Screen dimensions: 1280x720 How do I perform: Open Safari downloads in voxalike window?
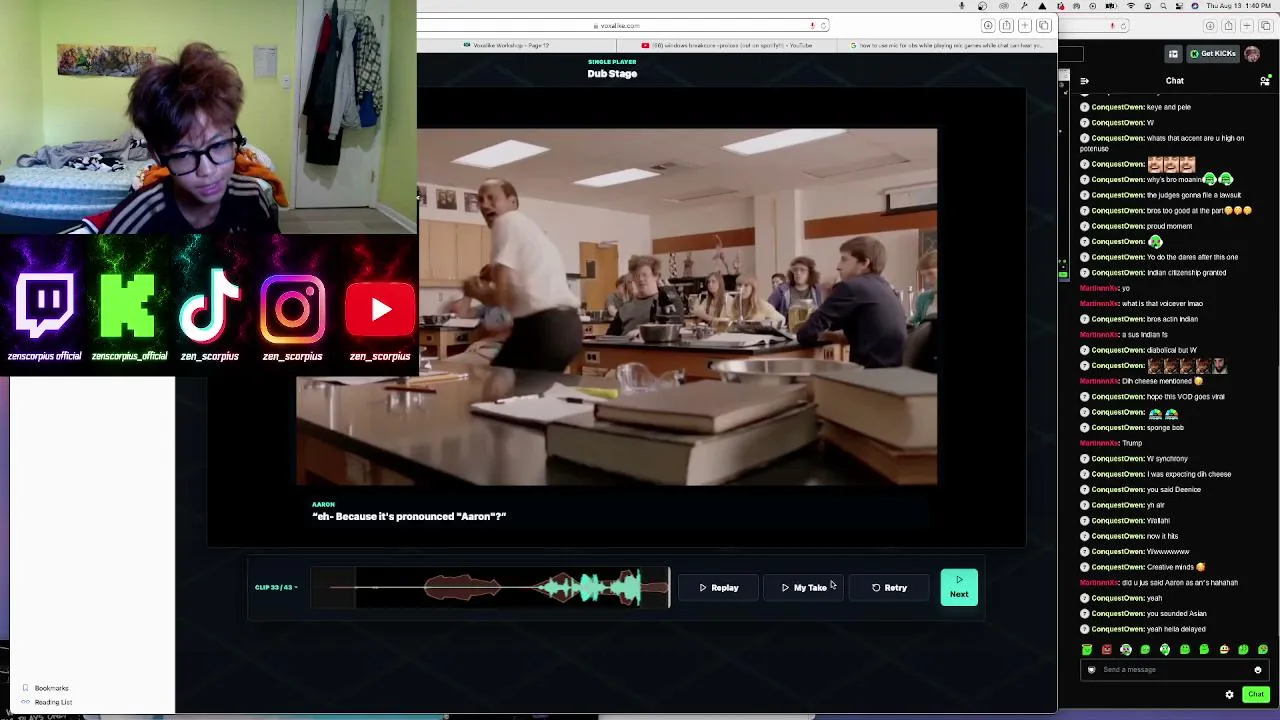click(x=988, y=26)
